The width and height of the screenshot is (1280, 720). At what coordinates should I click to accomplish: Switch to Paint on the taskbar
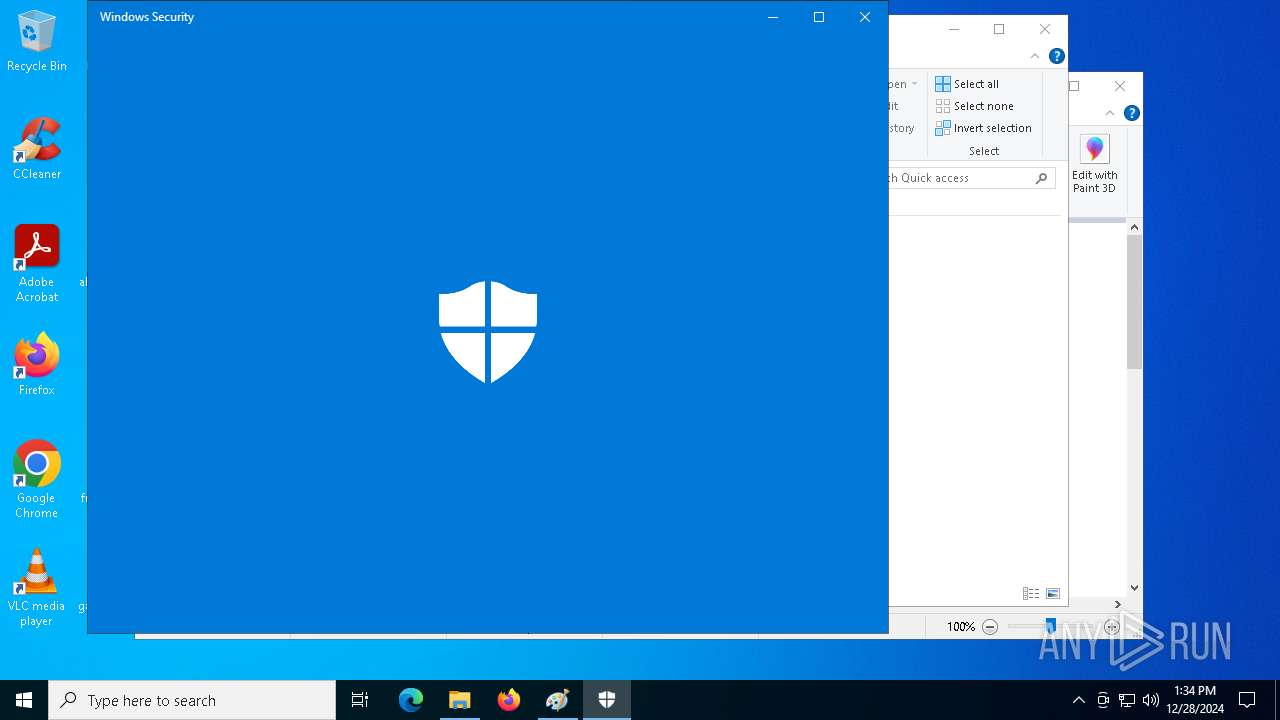[x=558, y=700]
